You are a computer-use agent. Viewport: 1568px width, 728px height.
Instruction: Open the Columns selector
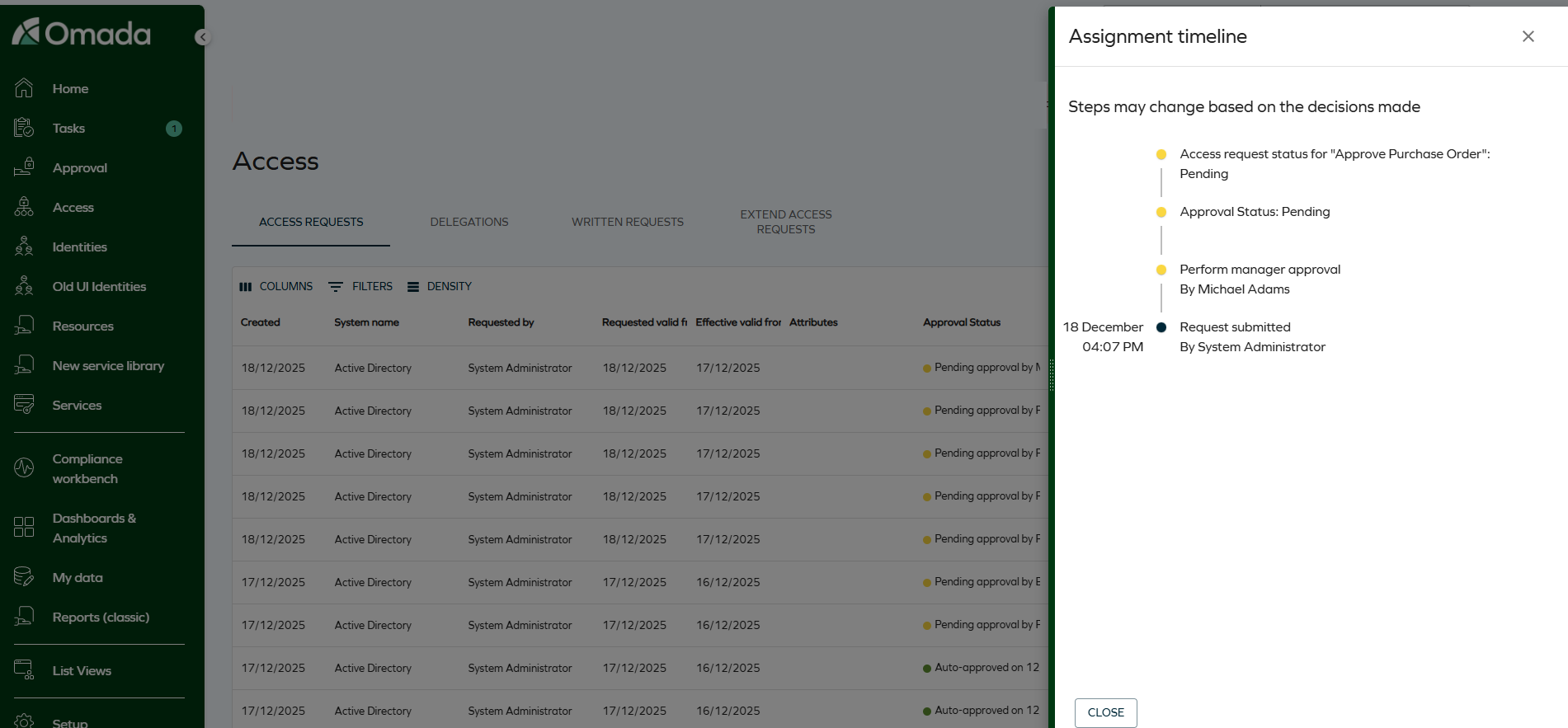[x=276, y=286]
